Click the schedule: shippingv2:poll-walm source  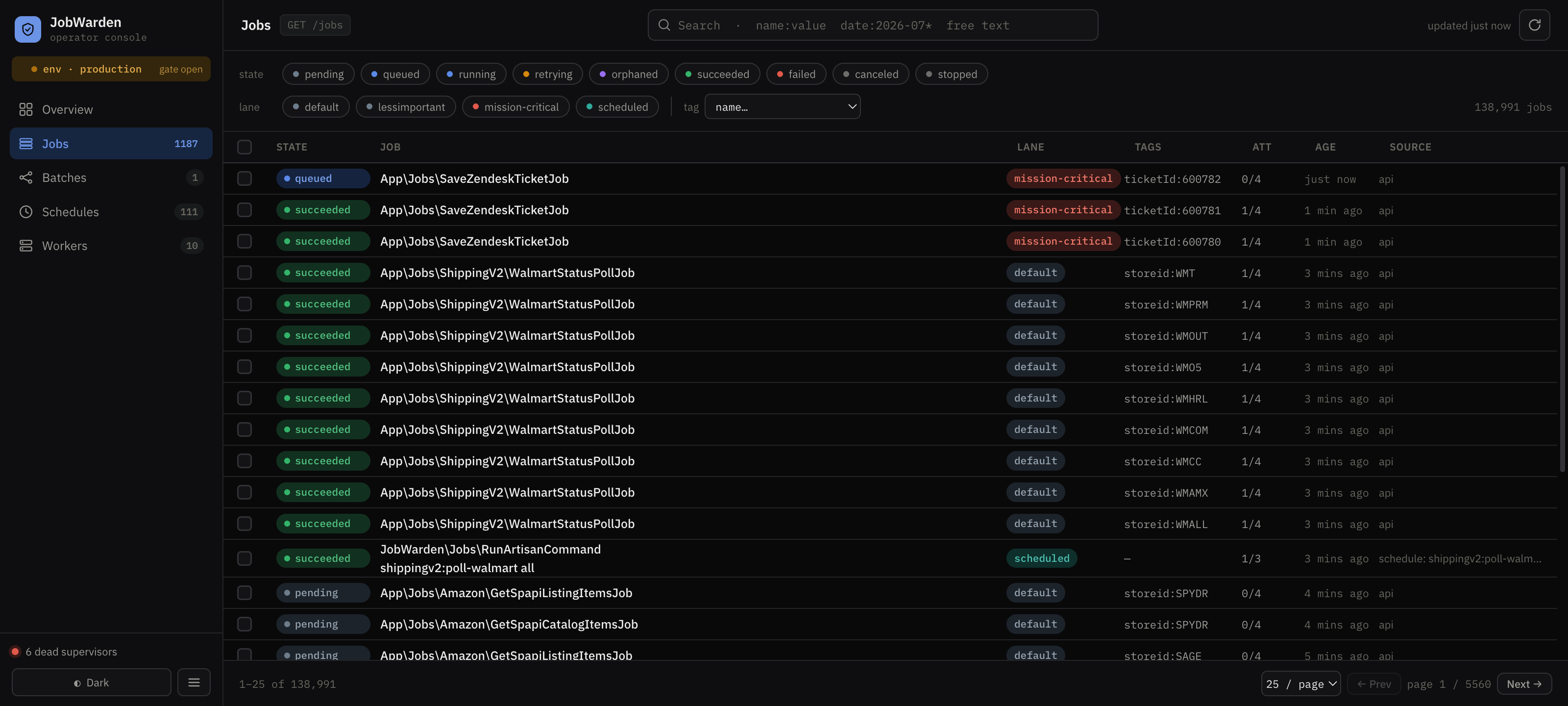[1460, 558]
